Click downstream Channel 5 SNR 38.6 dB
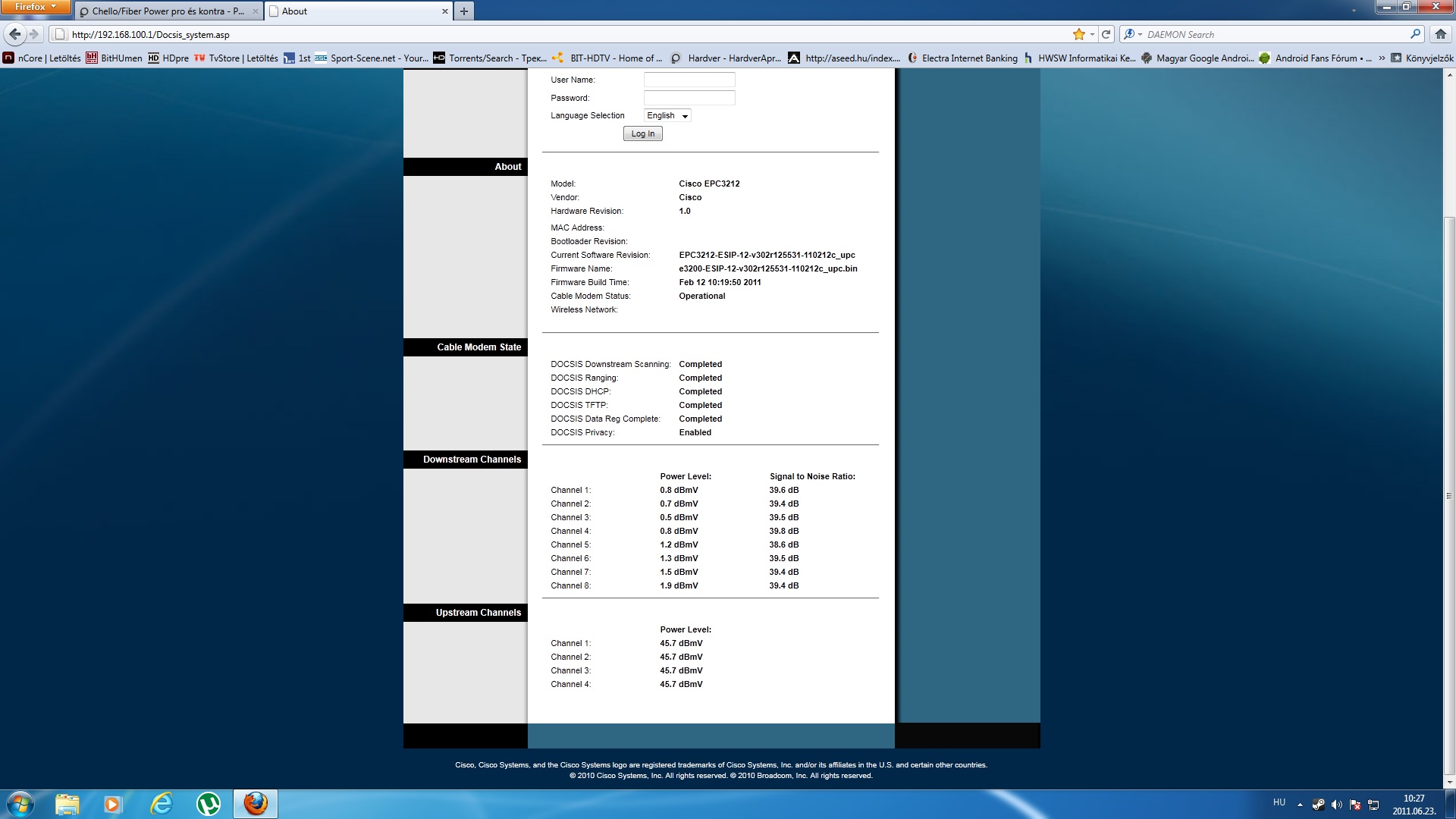Image resolution: width=1456 pixels, height=819 pixels. 784,544
